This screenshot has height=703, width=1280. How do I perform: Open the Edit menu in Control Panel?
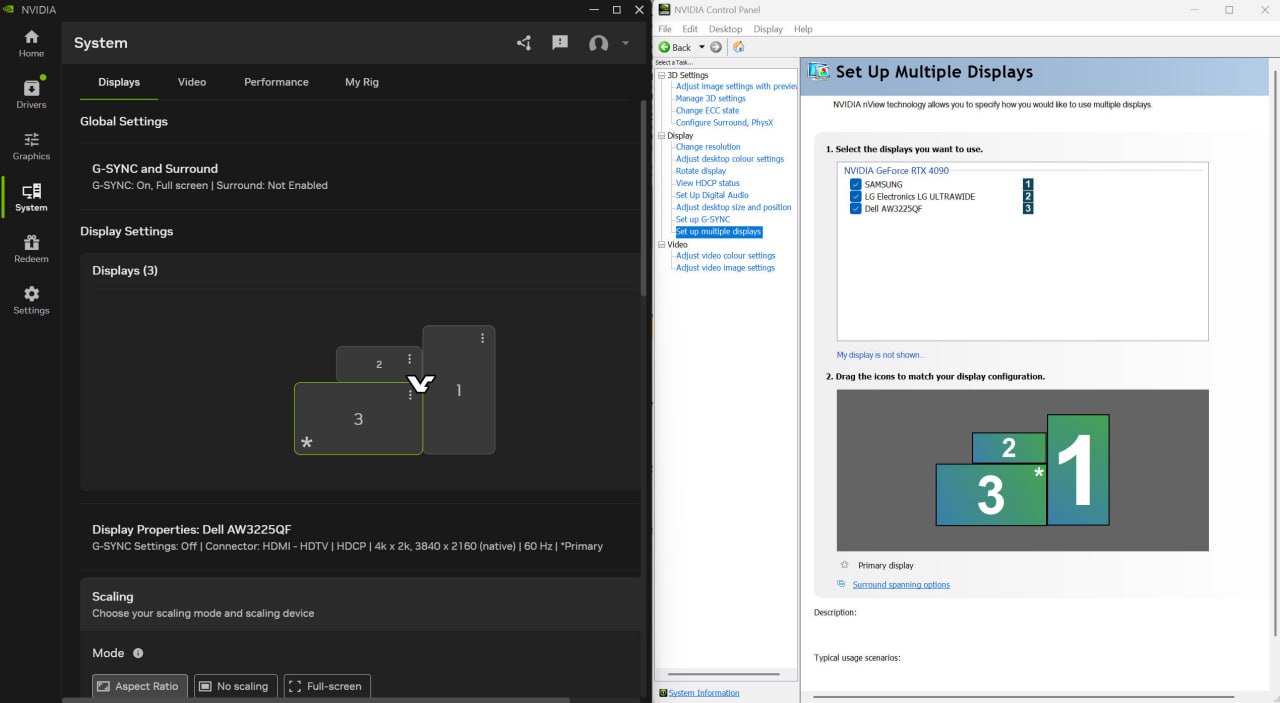(x=690, y=29)
